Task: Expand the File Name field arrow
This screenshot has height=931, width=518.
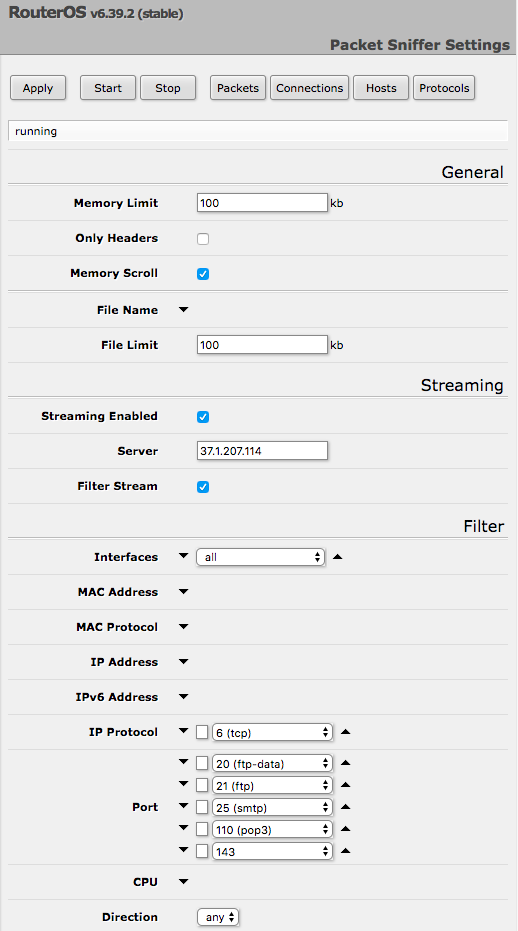Action: [x=184, y=309]
